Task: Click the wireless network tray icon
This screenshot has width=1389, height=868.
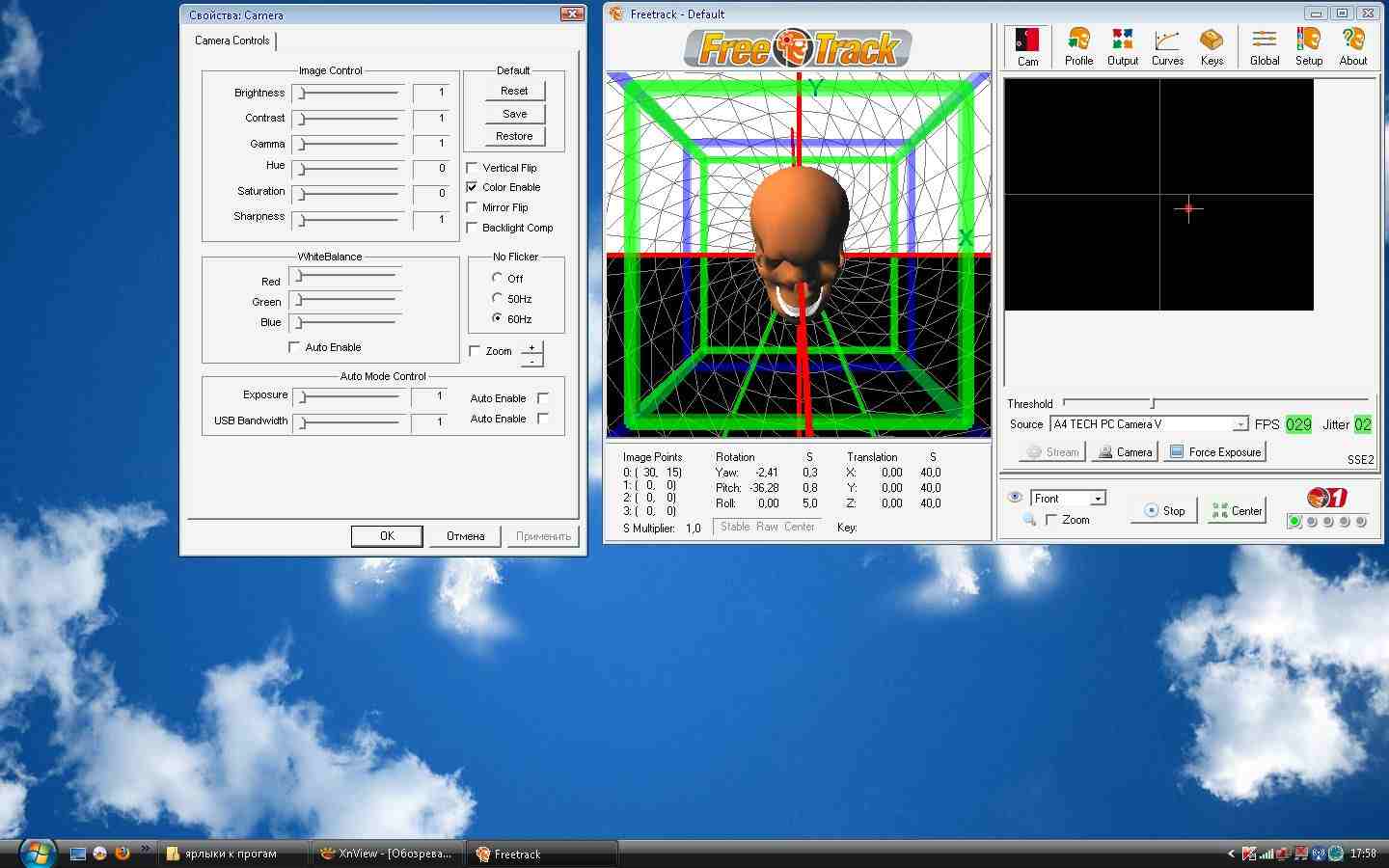Action: (1319, 854)
